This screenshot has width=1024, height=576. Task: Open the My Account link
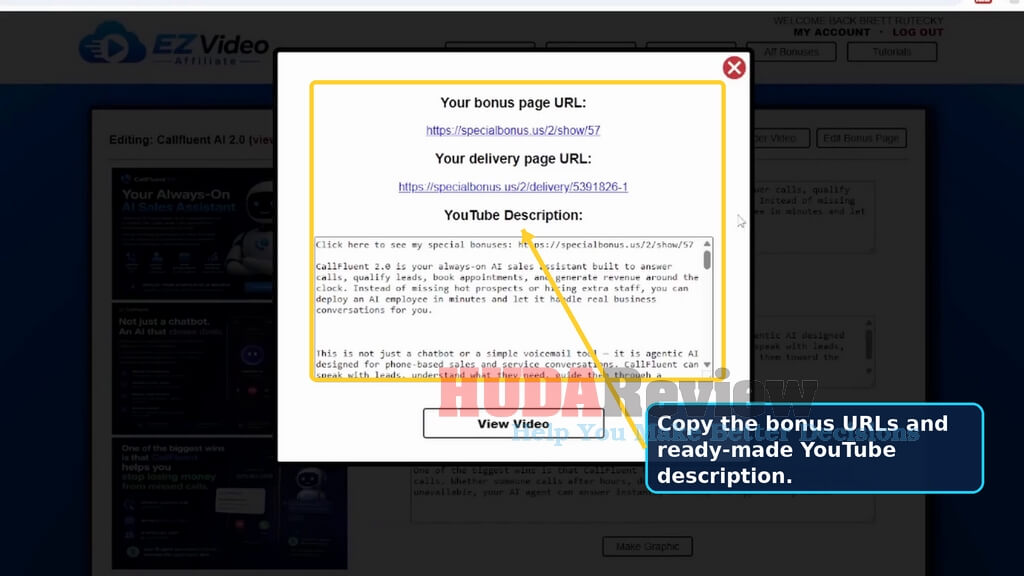[x=831, y=32]
